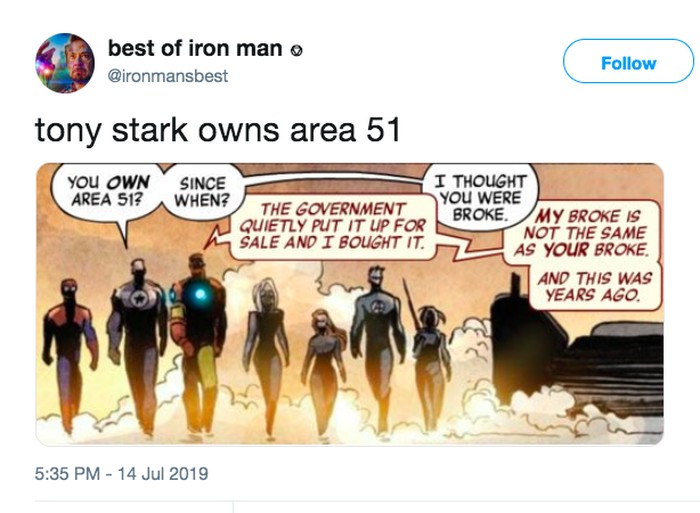Click the "You own Area 51?" speech bubble

click(x=107, y=191)
